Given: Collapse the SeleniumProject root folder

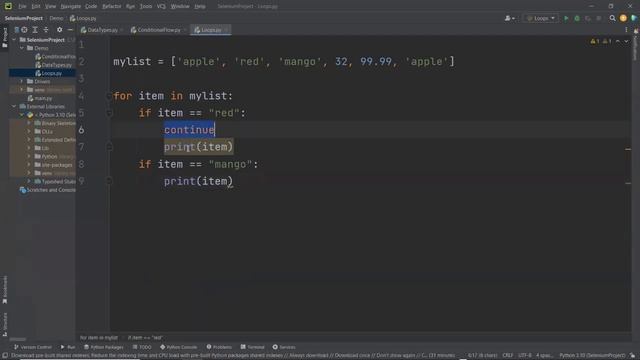Looking at the screenshot, I should click(x=14, y=40).
